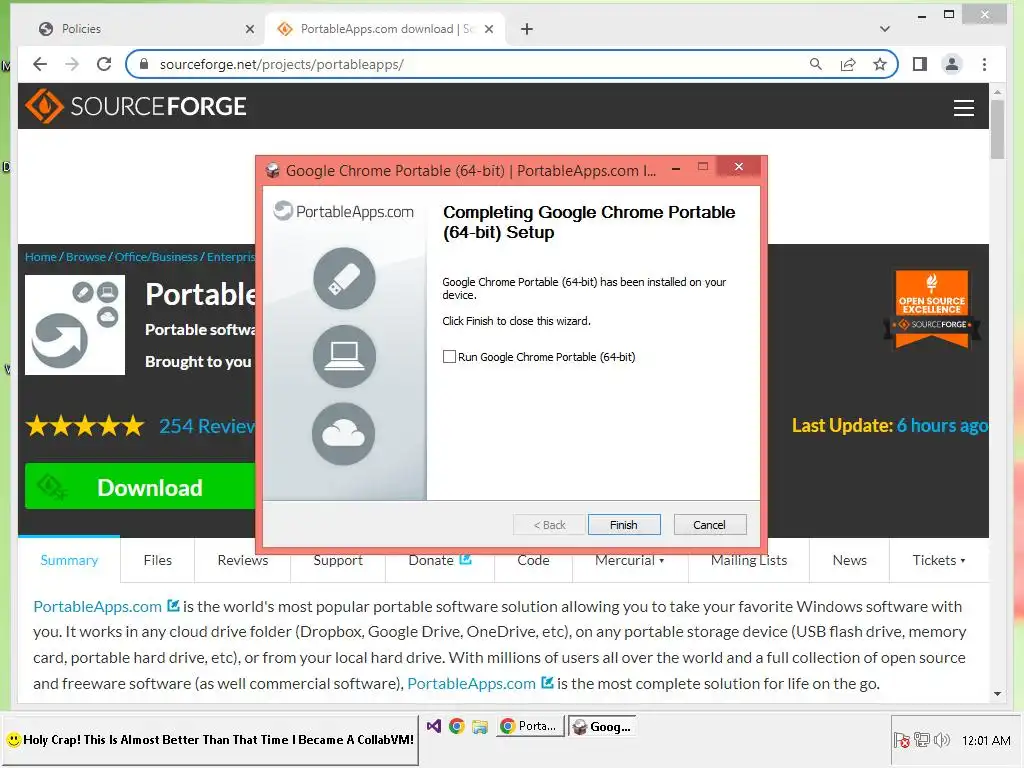Click the green Download button
Screen dimensions: 1024x768
point(140,487)
